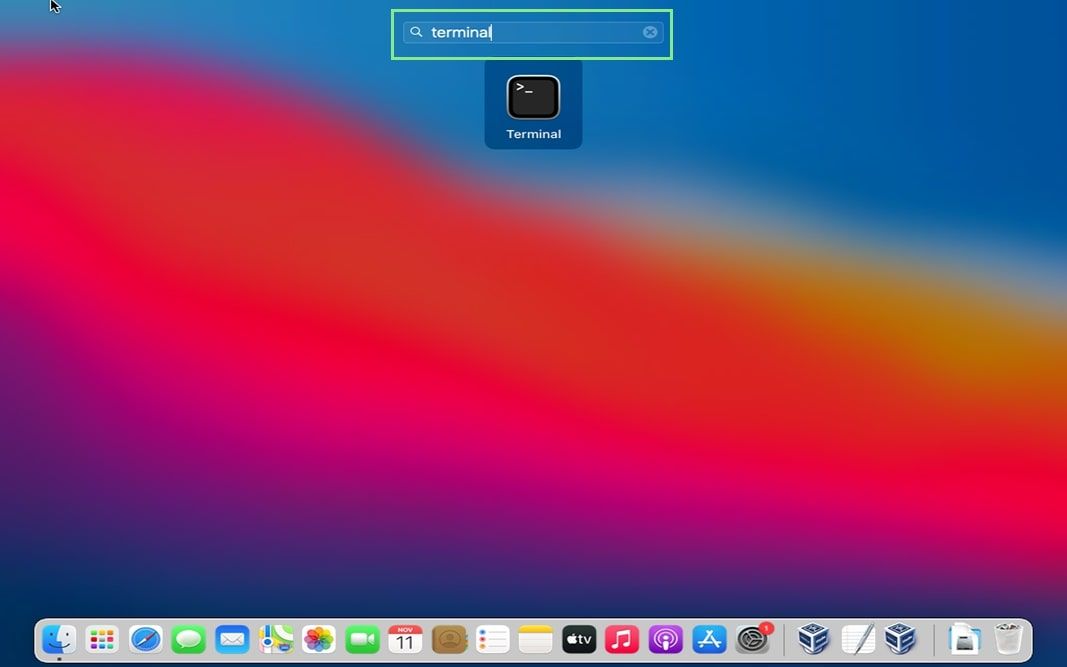Open Launchpad from the Dock
This screenshot has height=667, width=1067.
pos(102,639)
